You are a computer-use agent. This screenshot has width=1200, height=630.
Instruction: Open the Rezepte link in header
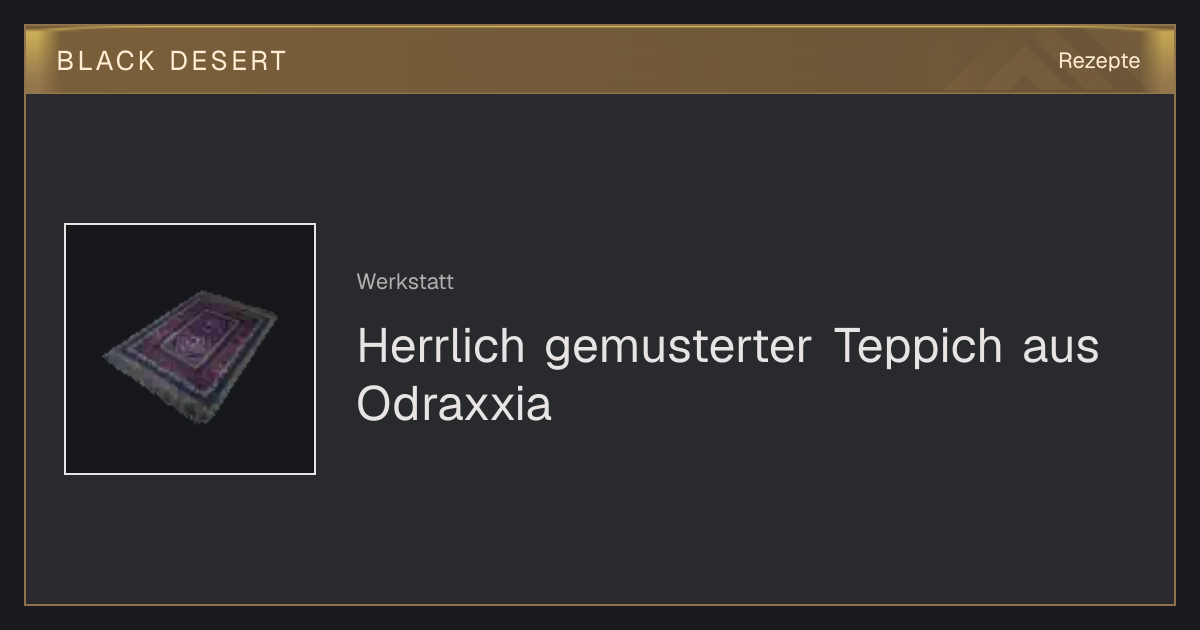click(x=1099, y=60)
